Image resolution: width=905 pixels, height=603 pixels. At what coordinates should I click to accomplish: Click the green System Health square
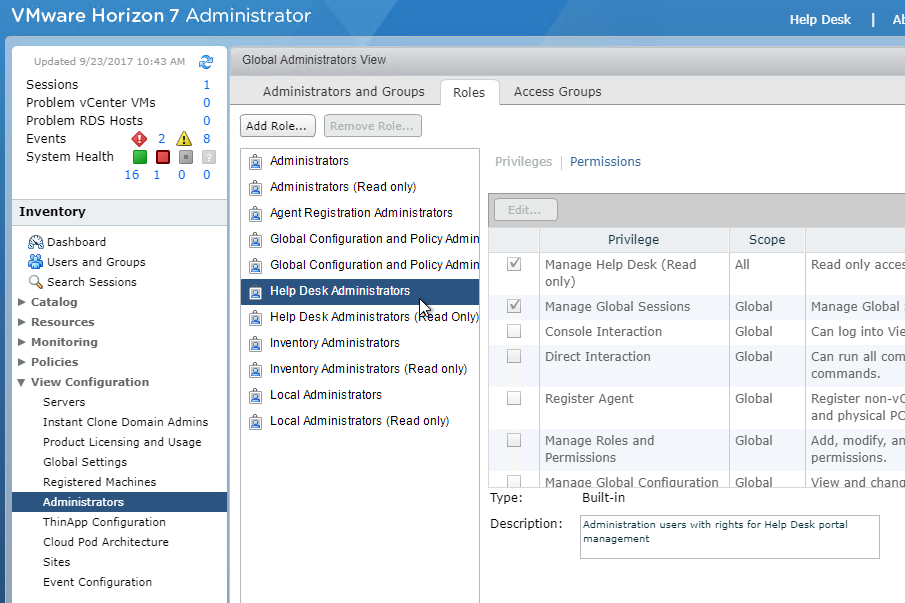click(140, 157)
